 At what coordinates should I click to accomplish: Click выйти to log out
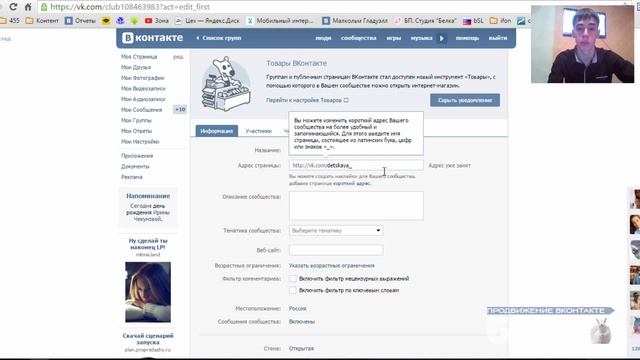[x=498, y=38]
